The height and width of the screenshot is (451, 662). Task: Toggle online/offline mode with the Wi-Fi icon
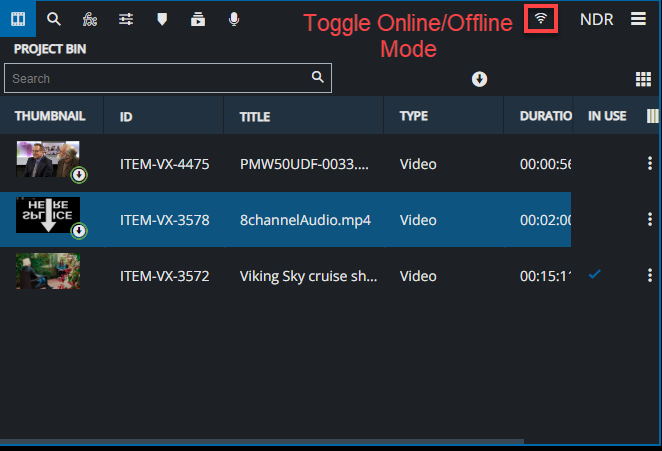541,18
